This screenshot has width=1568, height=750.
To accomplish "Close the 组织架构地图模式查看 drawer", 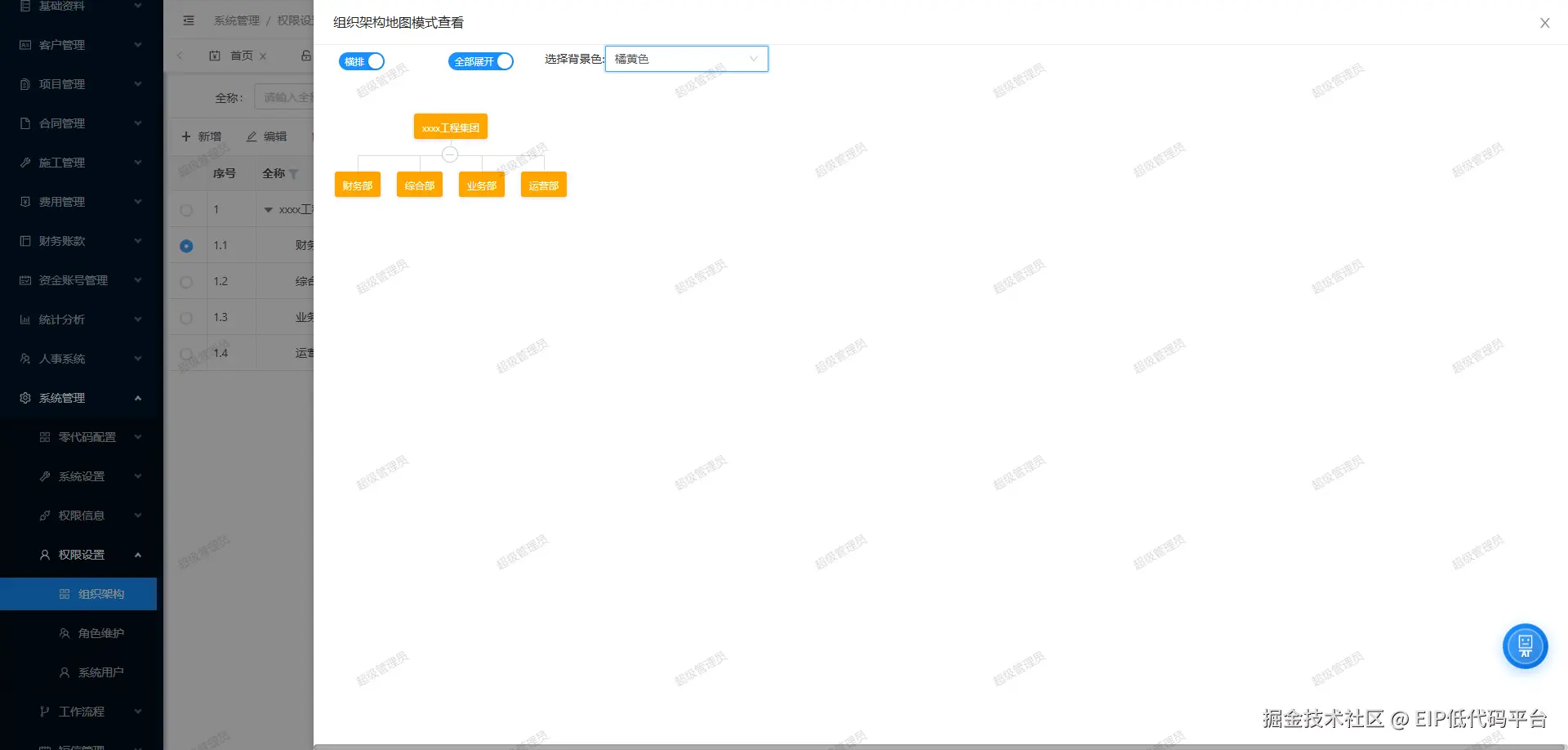I will click(x=1544, y=23).
